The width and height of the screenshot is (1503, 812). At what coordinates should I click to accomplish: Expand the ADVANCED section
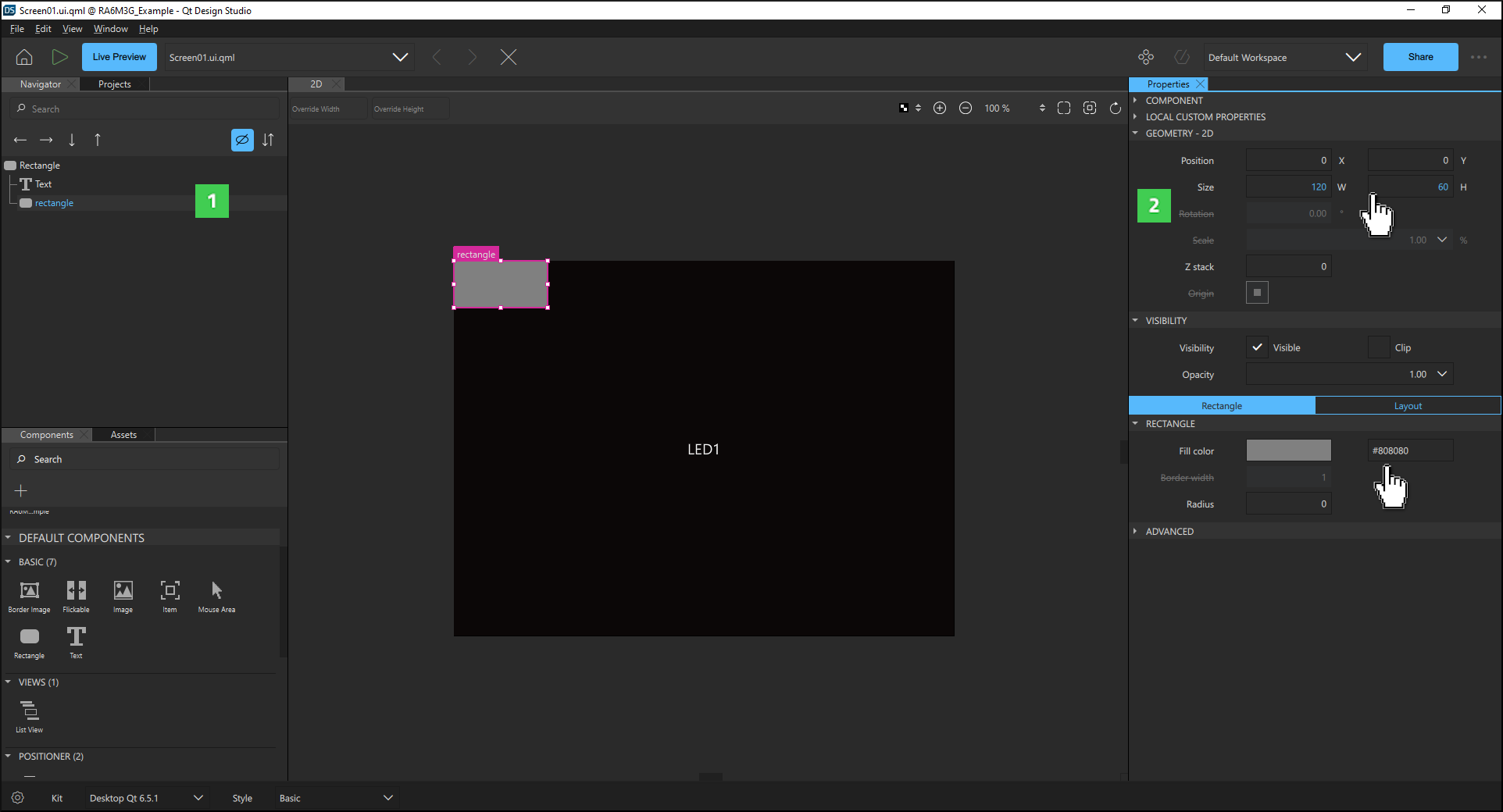coord(1169,532)
